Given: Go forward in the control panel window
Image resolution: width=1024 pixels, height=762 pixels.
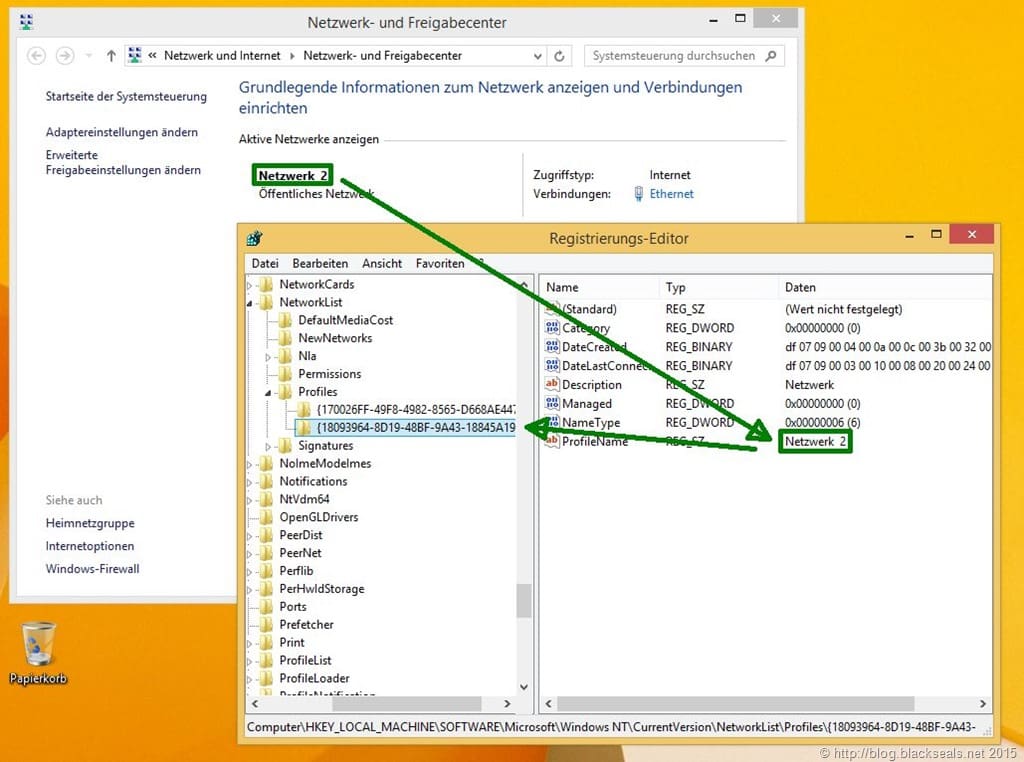Looking at the screenshot, I should tap(65, 56).
